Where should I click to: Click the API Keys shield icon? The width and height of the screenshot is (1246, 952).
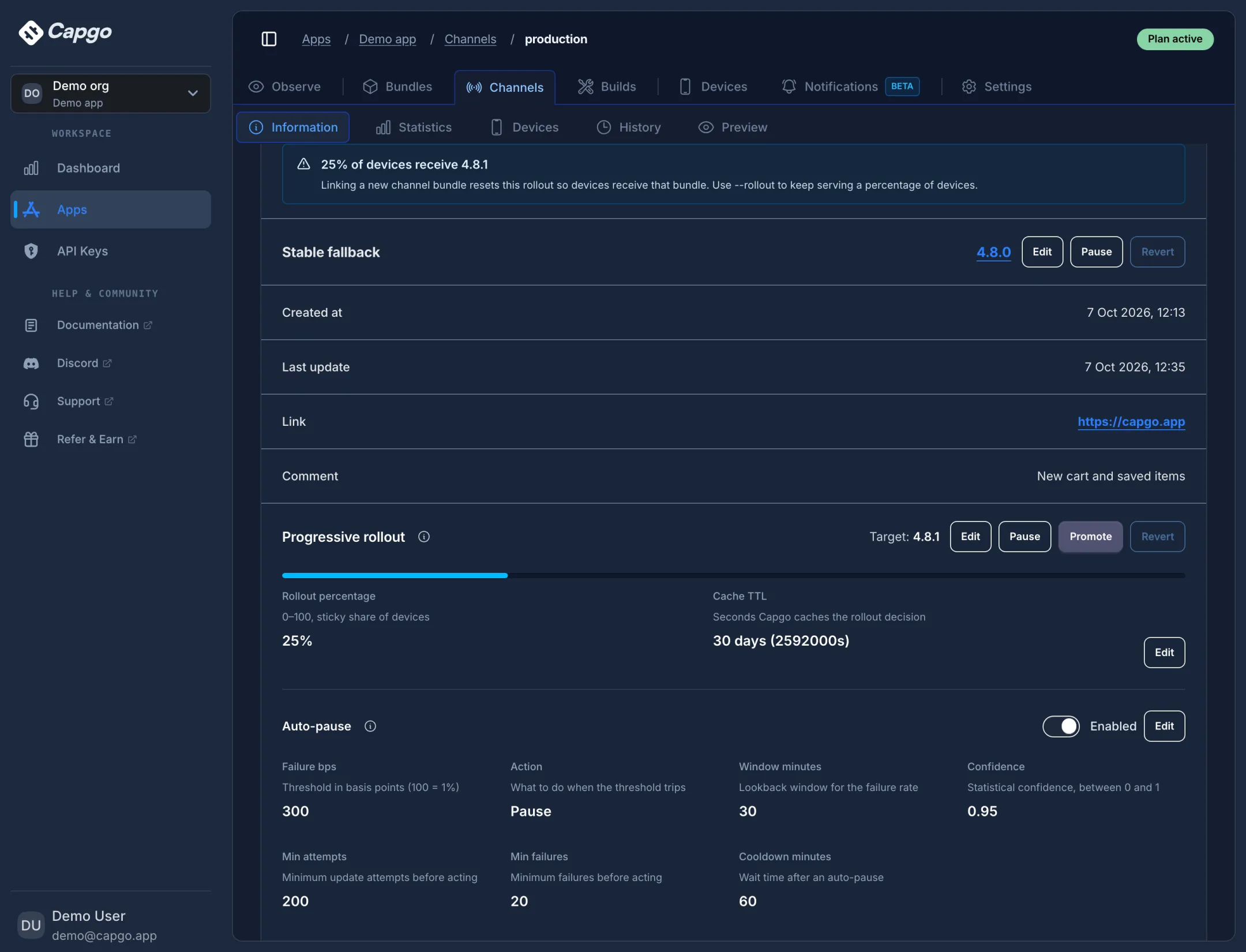[31, 251]
